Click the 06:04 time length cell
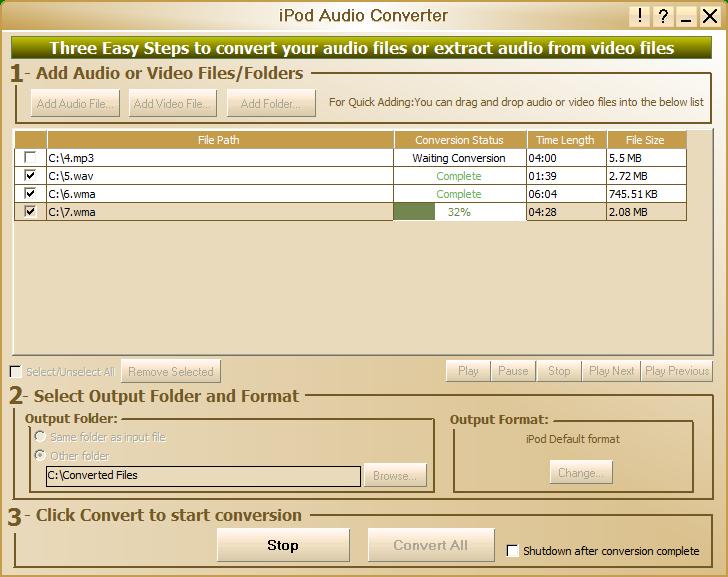728x577 pixels. click(x=566, y=194)
